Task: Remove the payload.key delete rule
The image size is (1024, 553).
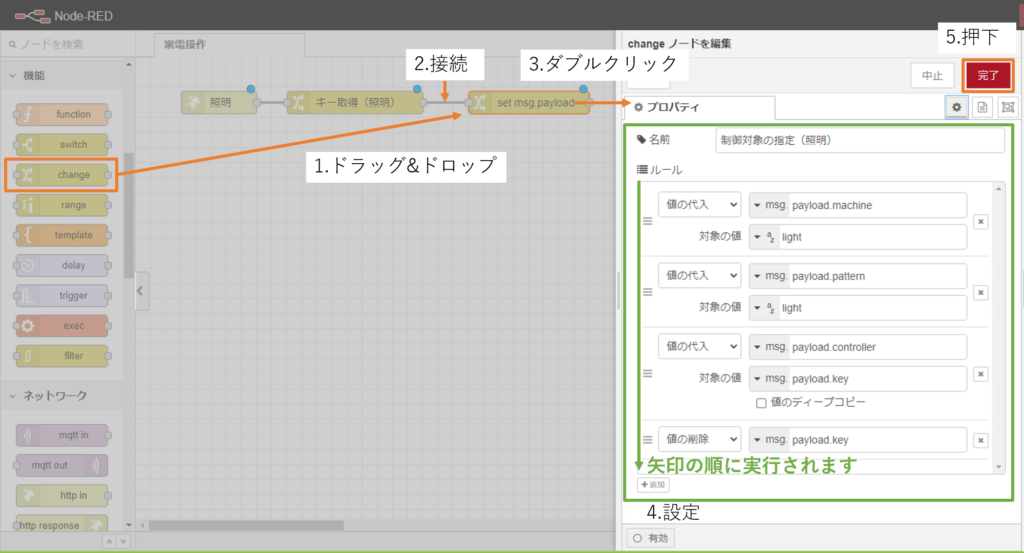Action: (980, 440)
